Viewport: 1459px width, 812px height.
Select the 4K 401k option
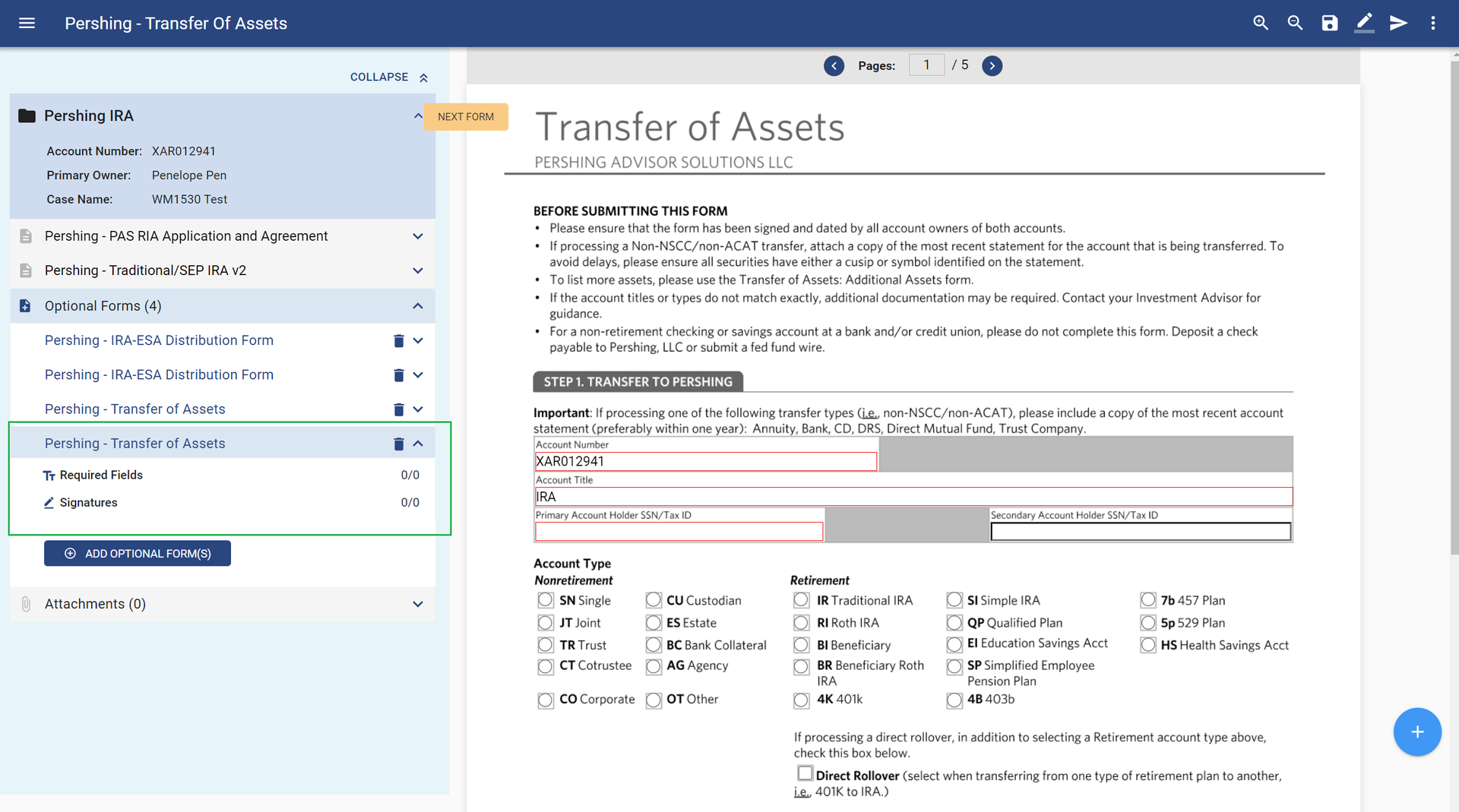click(802, 700)
